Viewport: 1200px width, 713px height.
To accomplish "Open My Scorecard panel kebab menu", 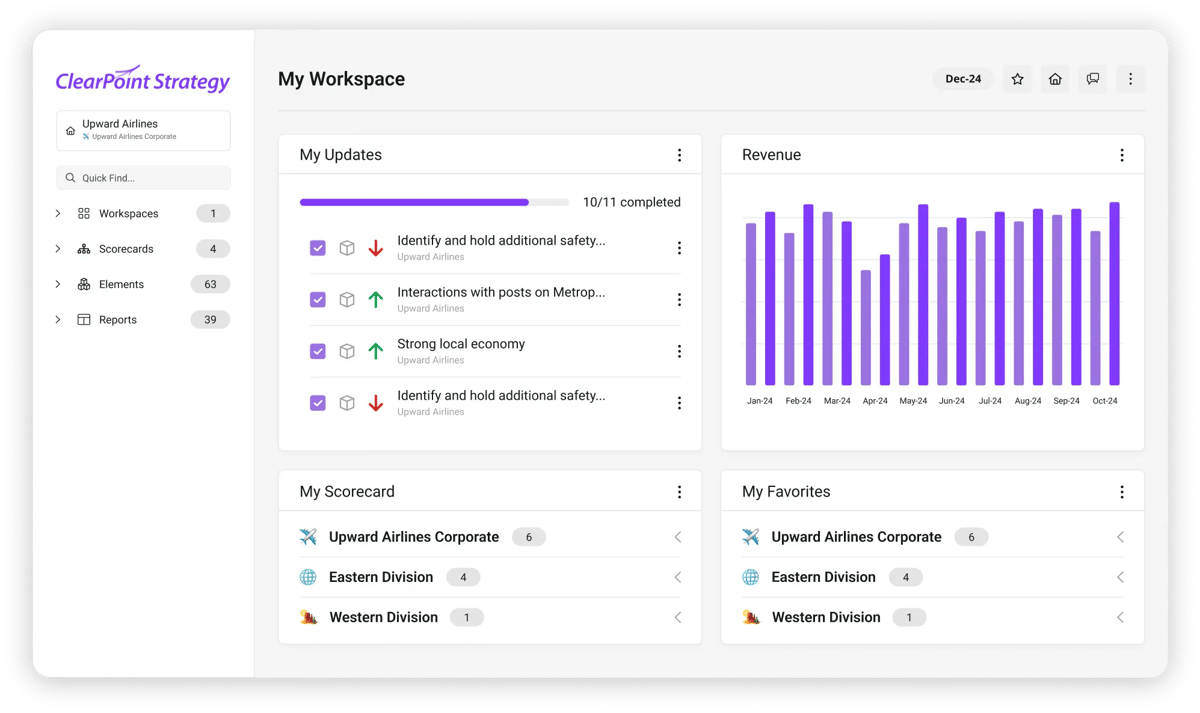I will pyautogui.click(x=679, y=492).
